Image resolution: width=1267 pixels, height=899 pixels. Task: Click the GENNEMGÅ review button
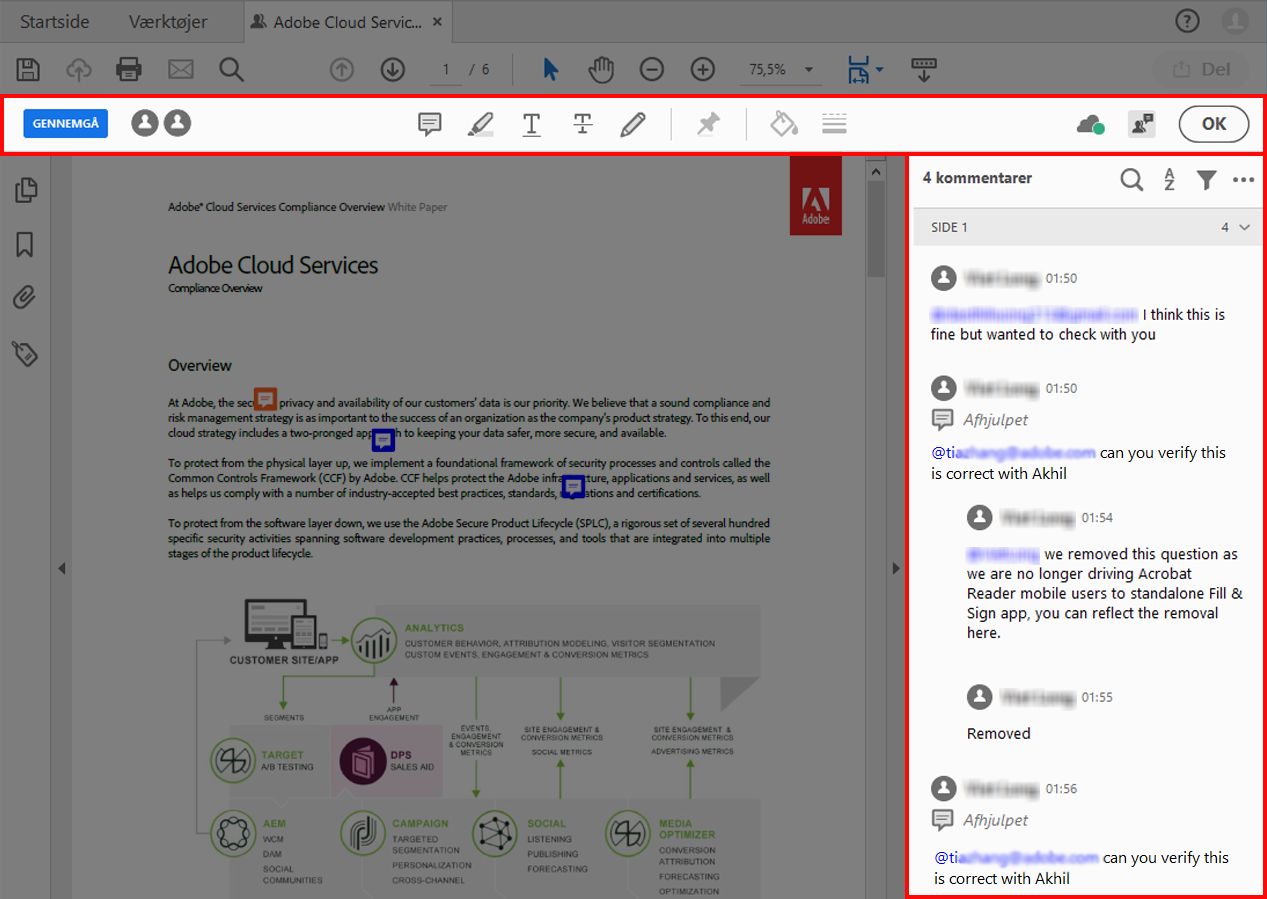pyautogui.click(x=66, y=123)
